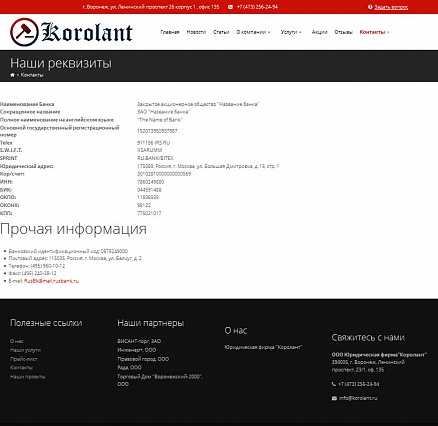The width and height of the screenshot is (438, 426).
Task: Click the top bar phone number
Action: [x=257, y=7]
